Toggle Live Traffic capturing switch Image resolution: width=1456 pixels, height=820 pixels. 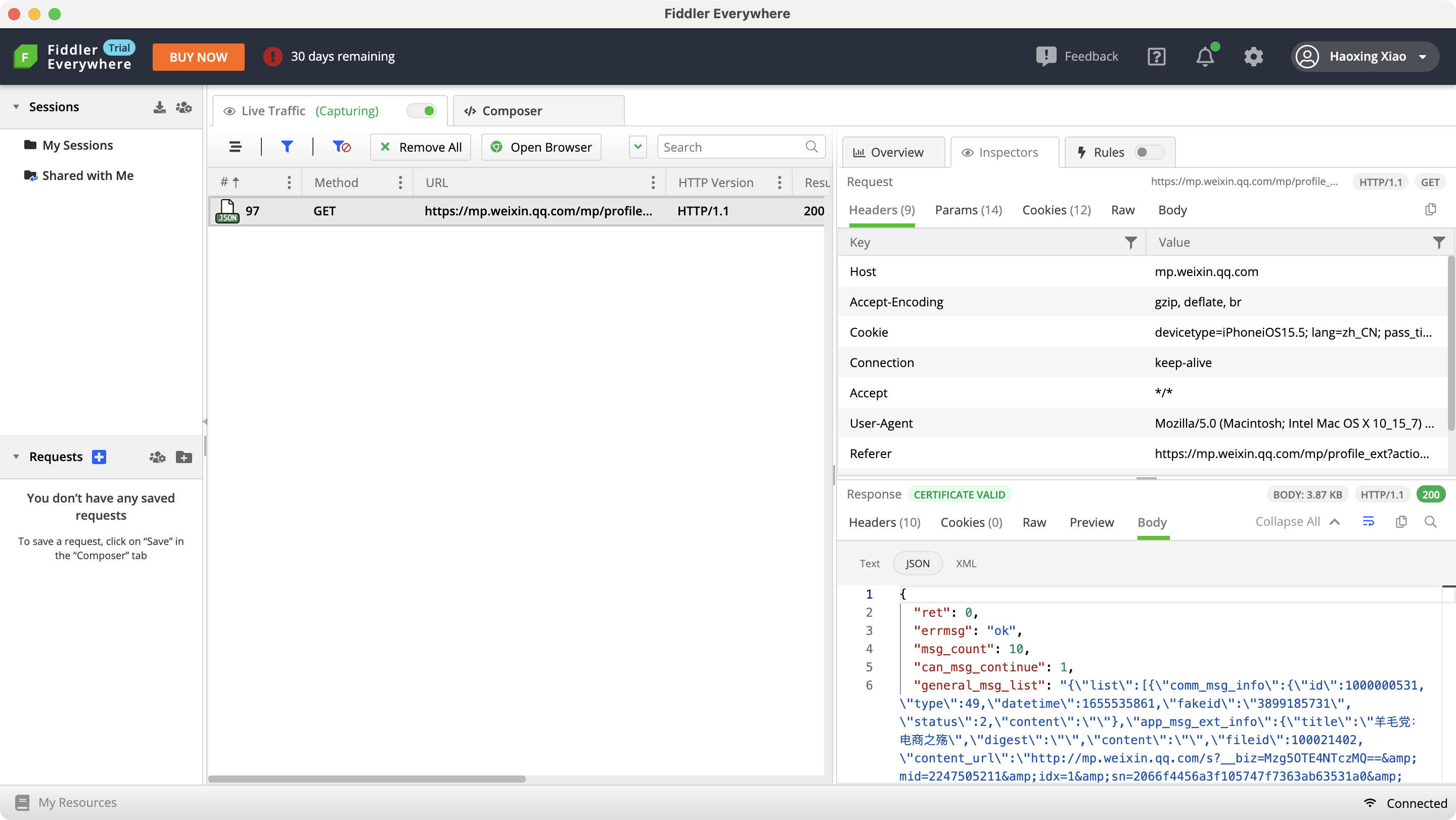(422, 111)
